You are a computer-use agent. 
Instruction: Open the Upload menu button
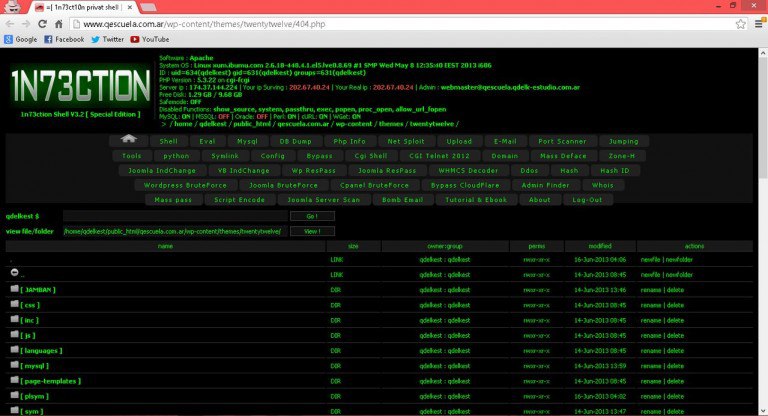coord(459,141)
